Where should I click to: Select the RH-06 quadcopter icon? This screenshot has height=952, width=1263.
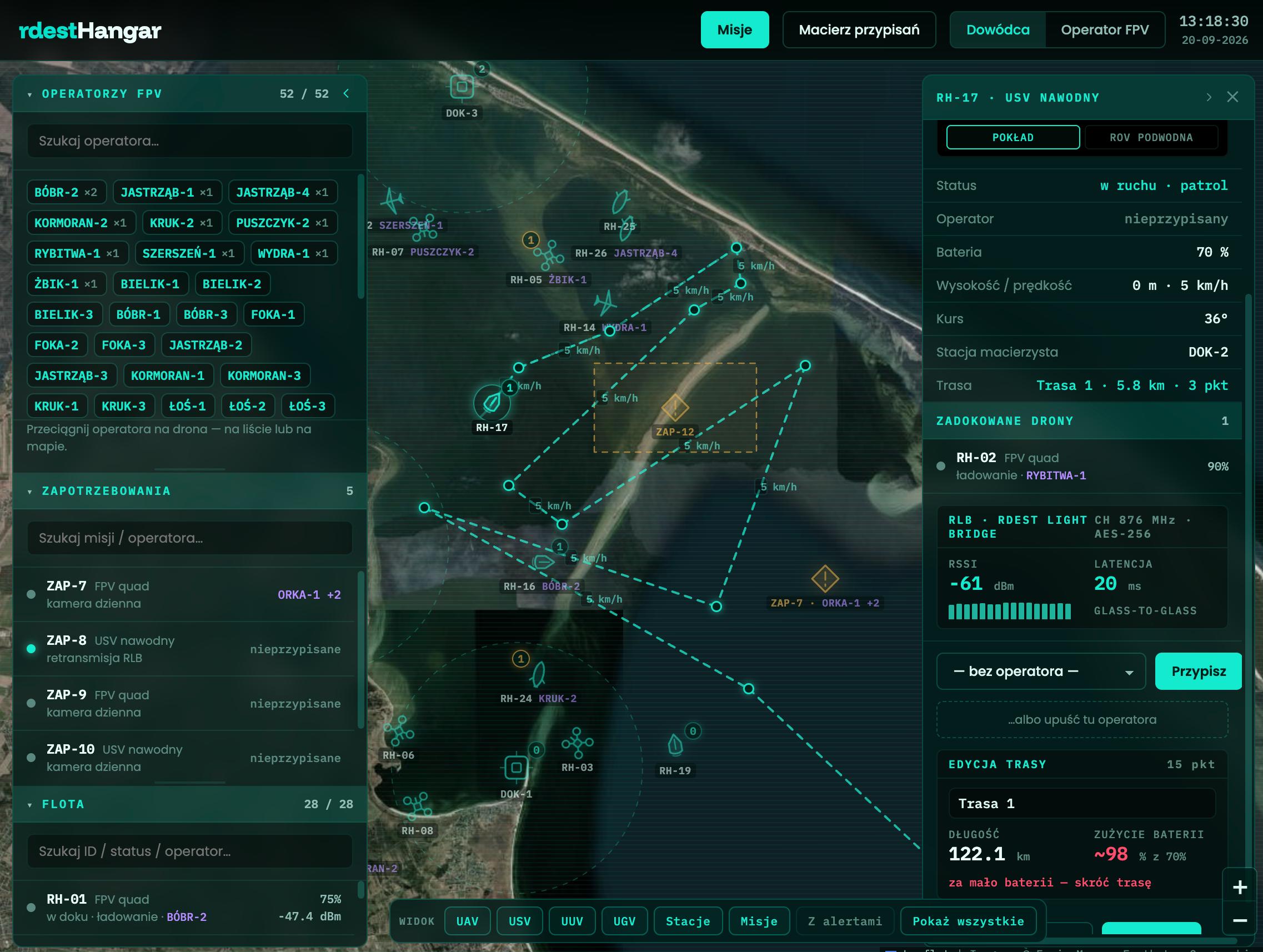pos(399,731)
